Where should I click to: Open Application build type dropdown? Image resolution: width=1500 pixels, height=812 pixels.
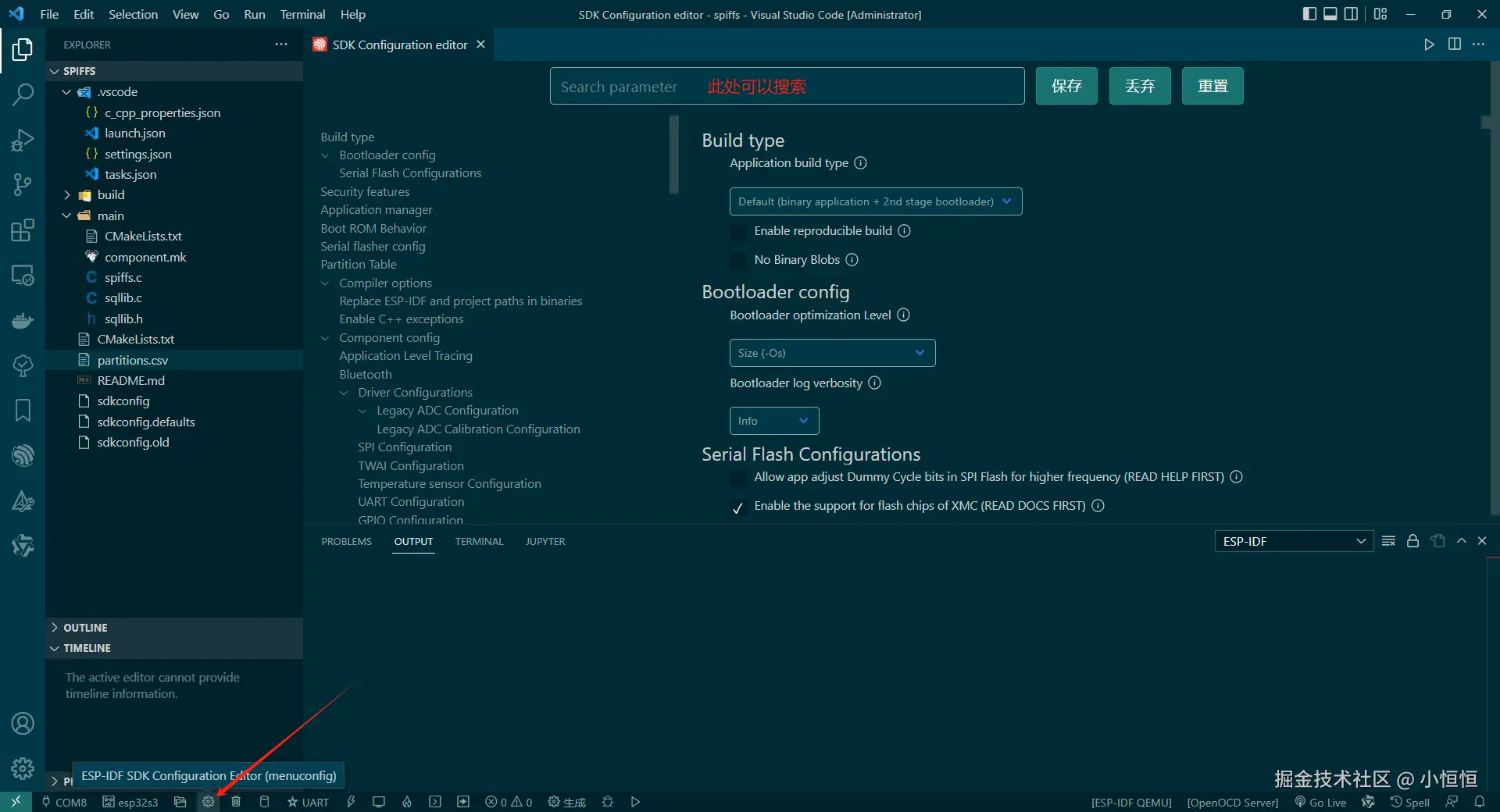875,201
